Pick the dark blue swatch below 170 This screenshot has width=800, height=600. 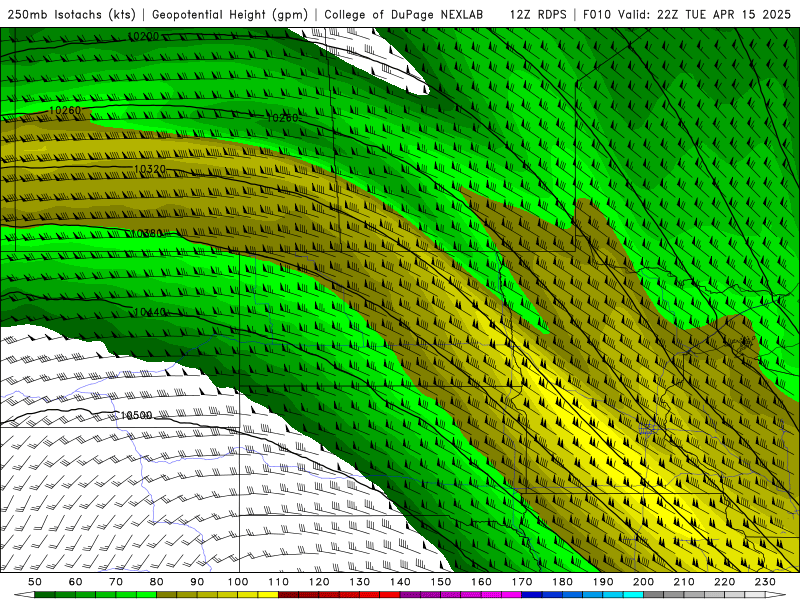[532, 595]
